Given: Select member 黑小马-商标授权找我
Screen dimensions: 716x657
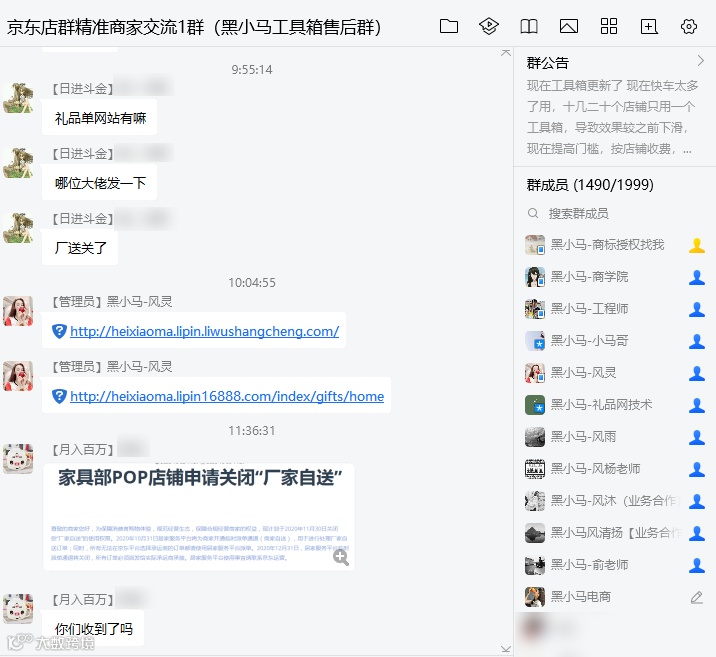Looking at the screenshot, I should (x=615, y=245).
